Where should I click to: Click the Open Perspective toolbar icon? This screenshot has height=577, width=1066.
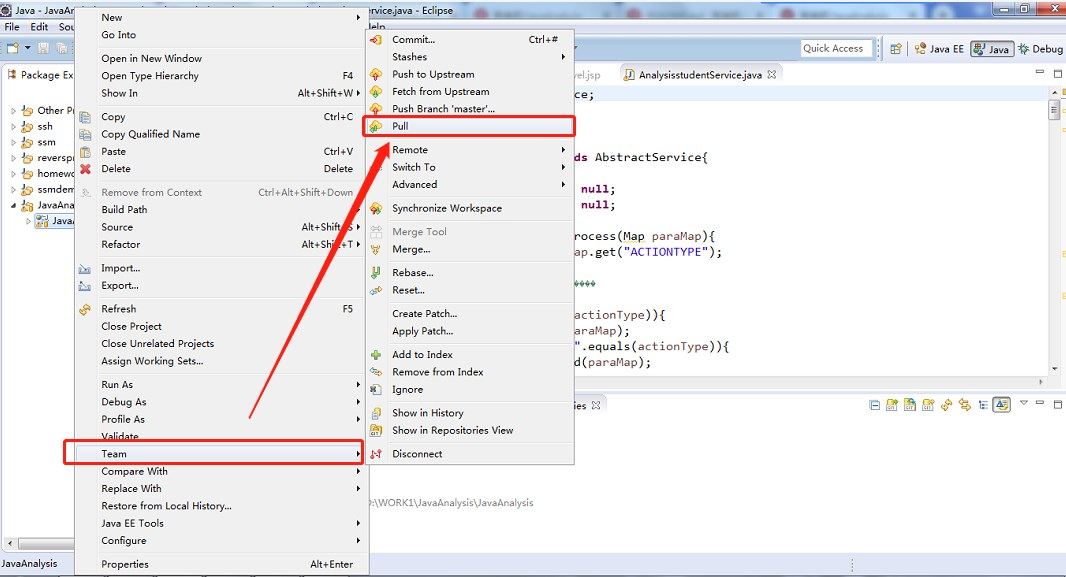(896, 49)
